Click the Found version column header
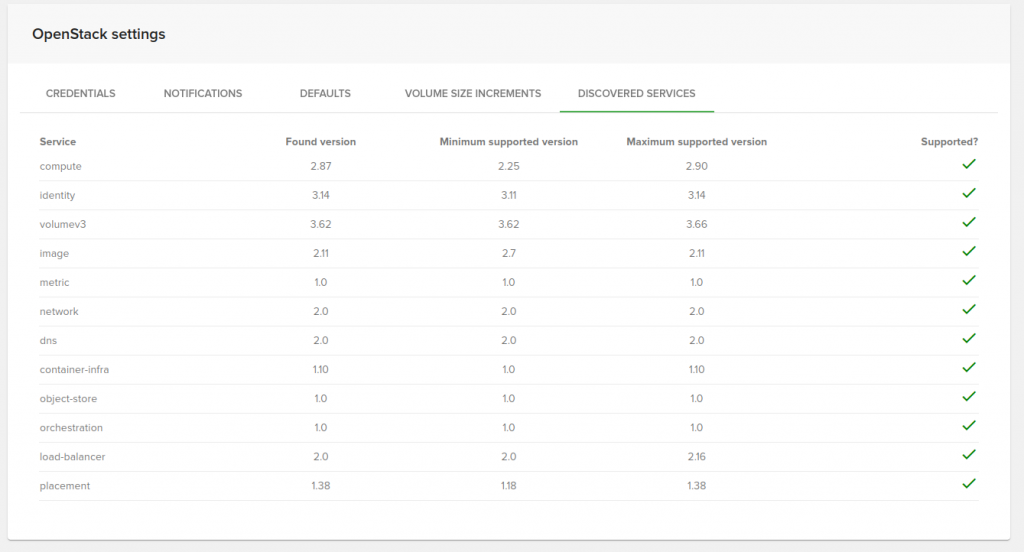The height and width of the screenshot is (552, 1024). (321, 142)
